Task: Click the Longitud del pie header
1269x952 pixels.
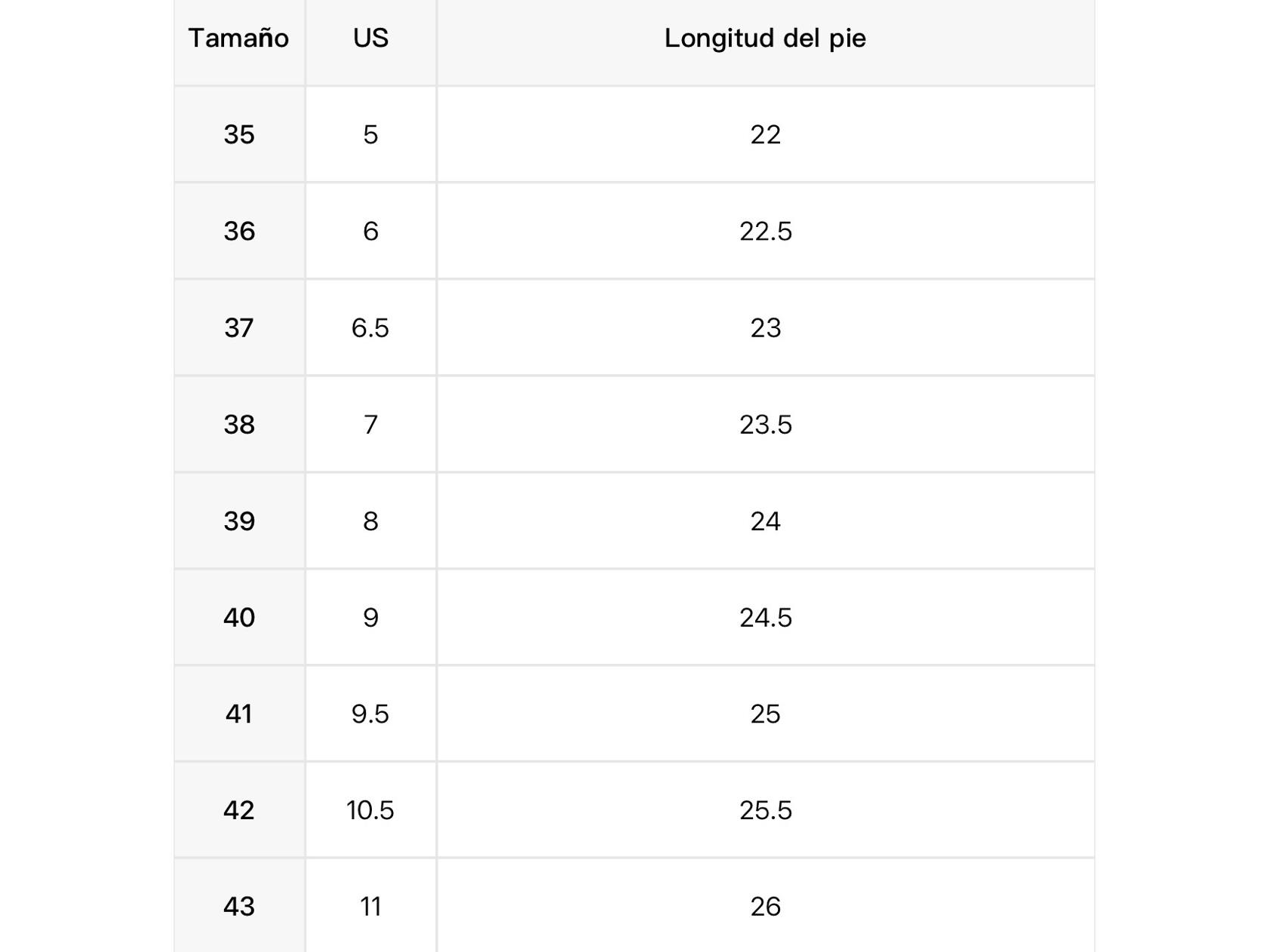Action: pos(765,38)
